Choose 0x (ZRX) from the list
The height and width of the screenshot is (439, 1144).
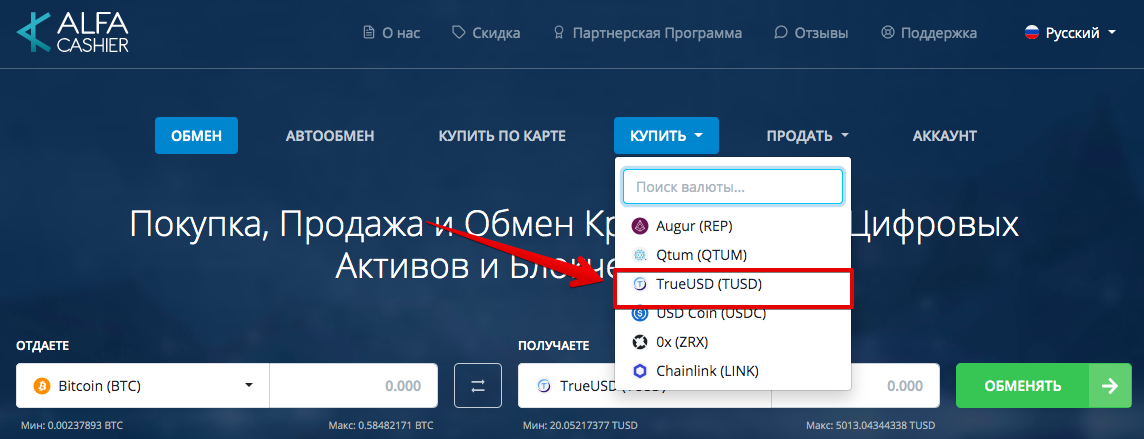[x=733, y=342]
